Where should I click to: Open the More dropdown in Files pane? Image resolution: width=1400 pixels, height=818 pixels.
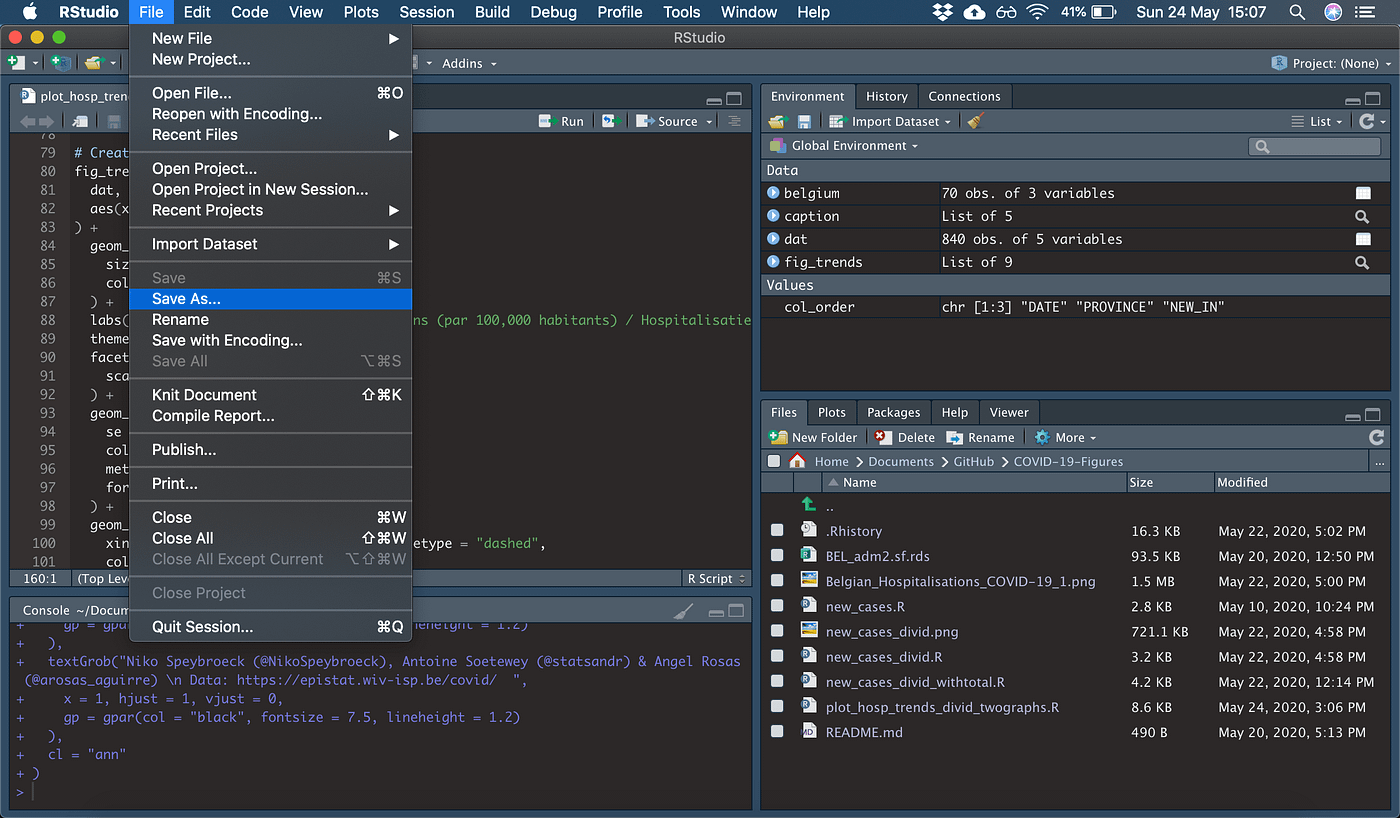(1066, 437)
